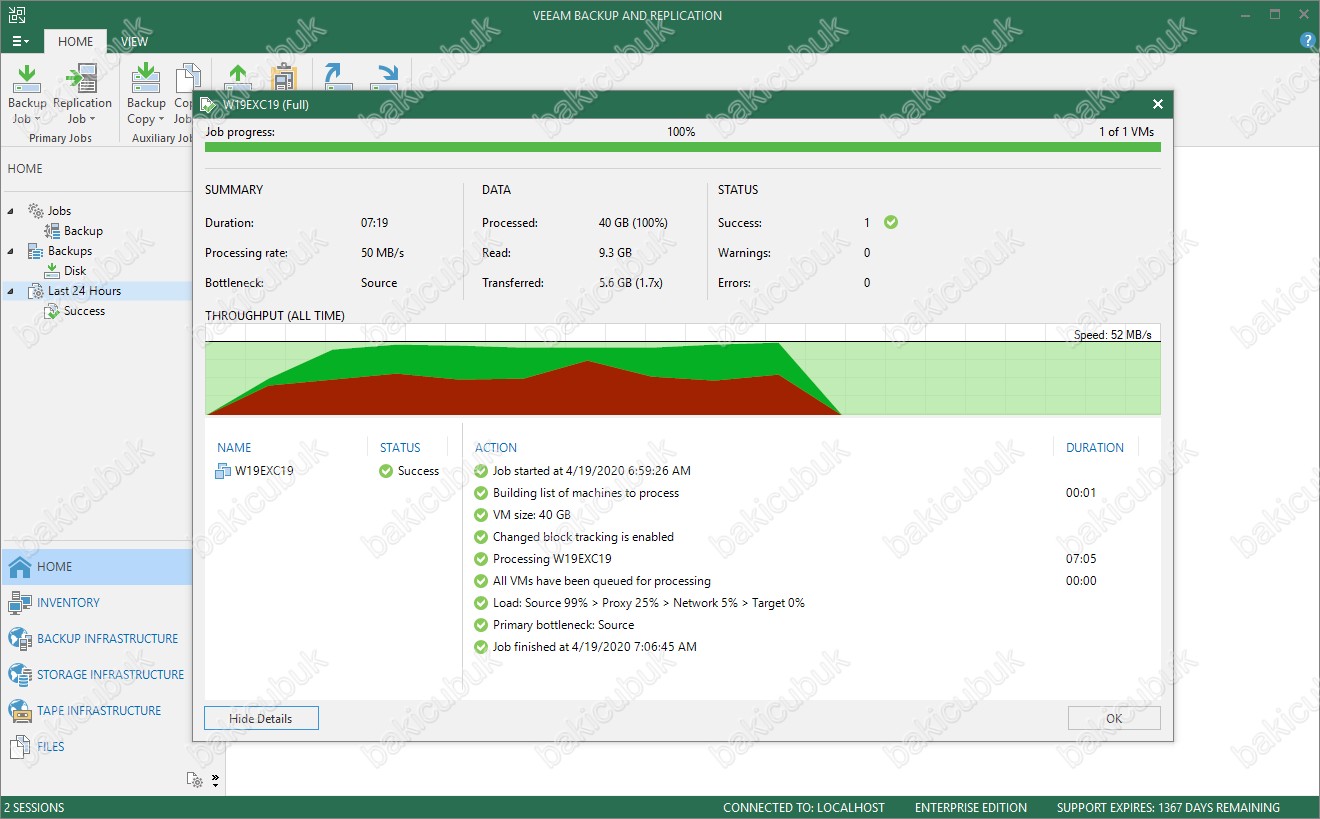Select Success item under Last 24 Hours
Screen dimensions: 1320x819
(x=84, y=311)
